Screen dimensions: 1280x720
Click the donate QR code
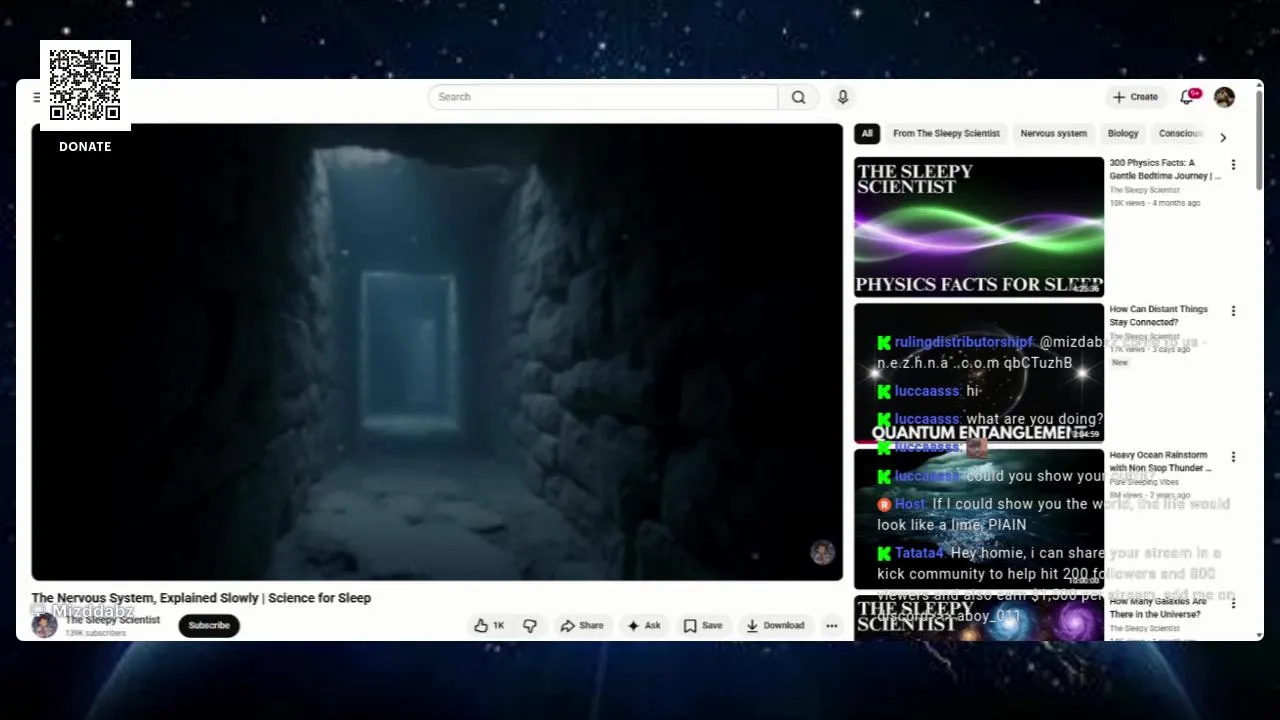coord(85,85)
